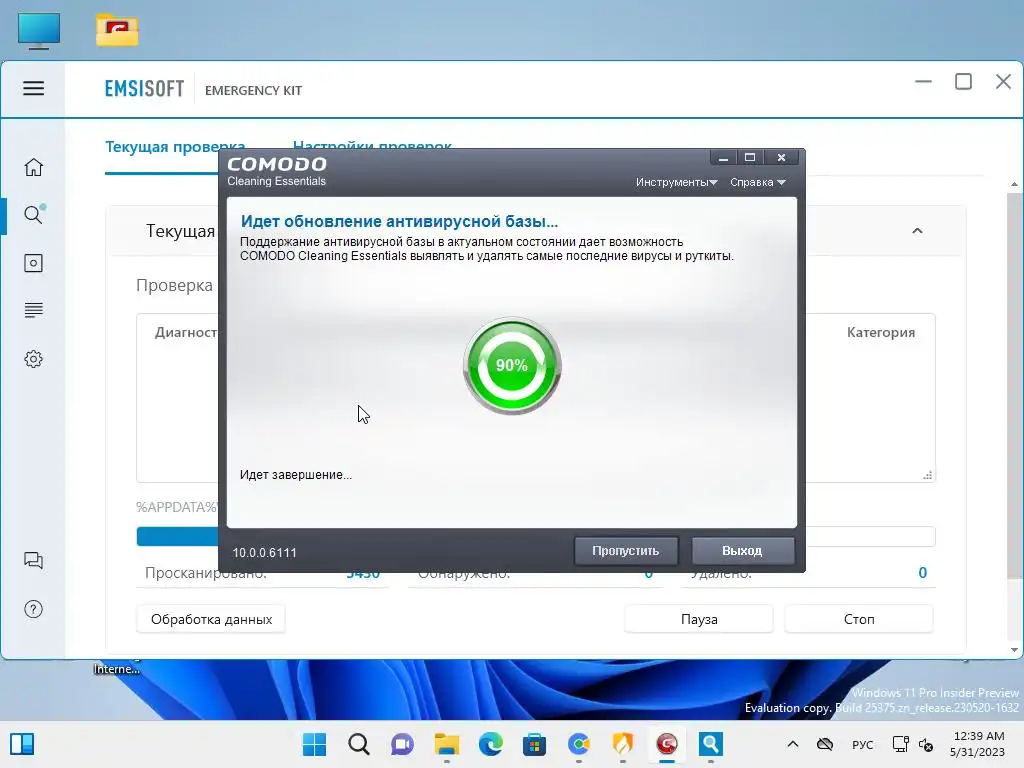Launch Microsoft Edge from the taskbar
Screen dimensions: 1024x768
click(x=490, y=744)
